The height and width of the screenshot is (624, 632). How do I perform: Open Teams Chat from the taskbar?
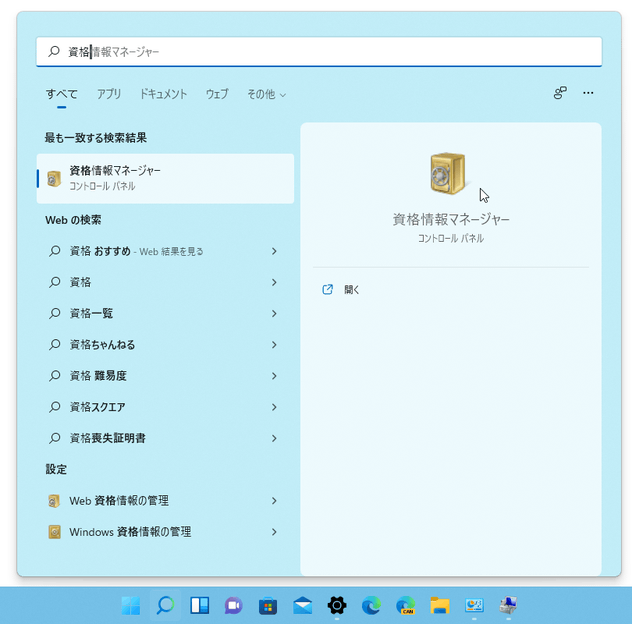pos(234,605)
